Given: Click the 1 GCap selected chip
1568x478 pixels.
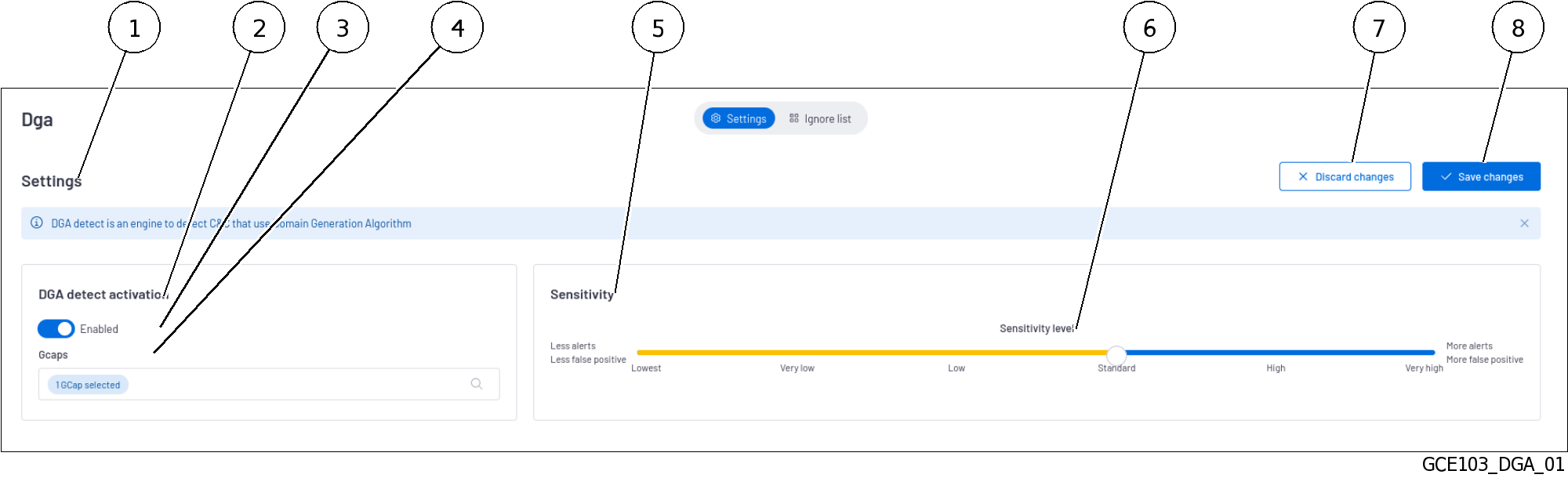Looking at the screenshot, I should [87, 384].
